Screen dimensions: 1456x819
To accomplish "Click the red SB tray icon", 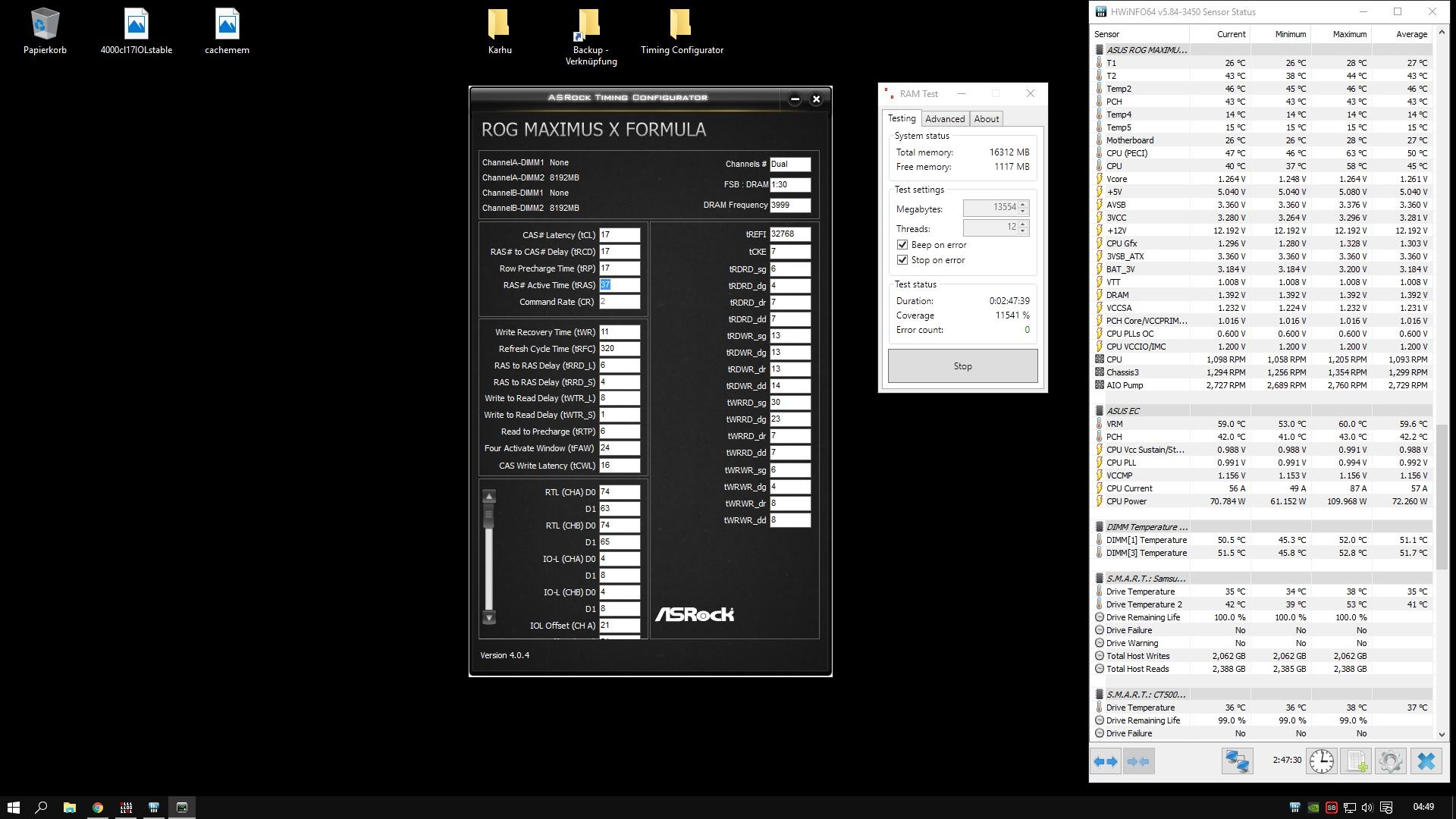I will point(1332,808).
